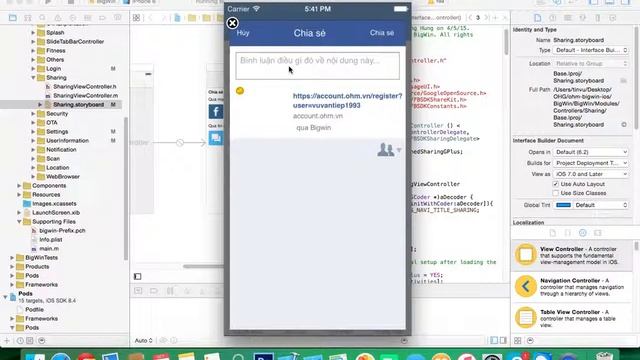Viewport: 640px width, 360px height.
Task: Add a file with the plus button
Action: coord(7,340)
